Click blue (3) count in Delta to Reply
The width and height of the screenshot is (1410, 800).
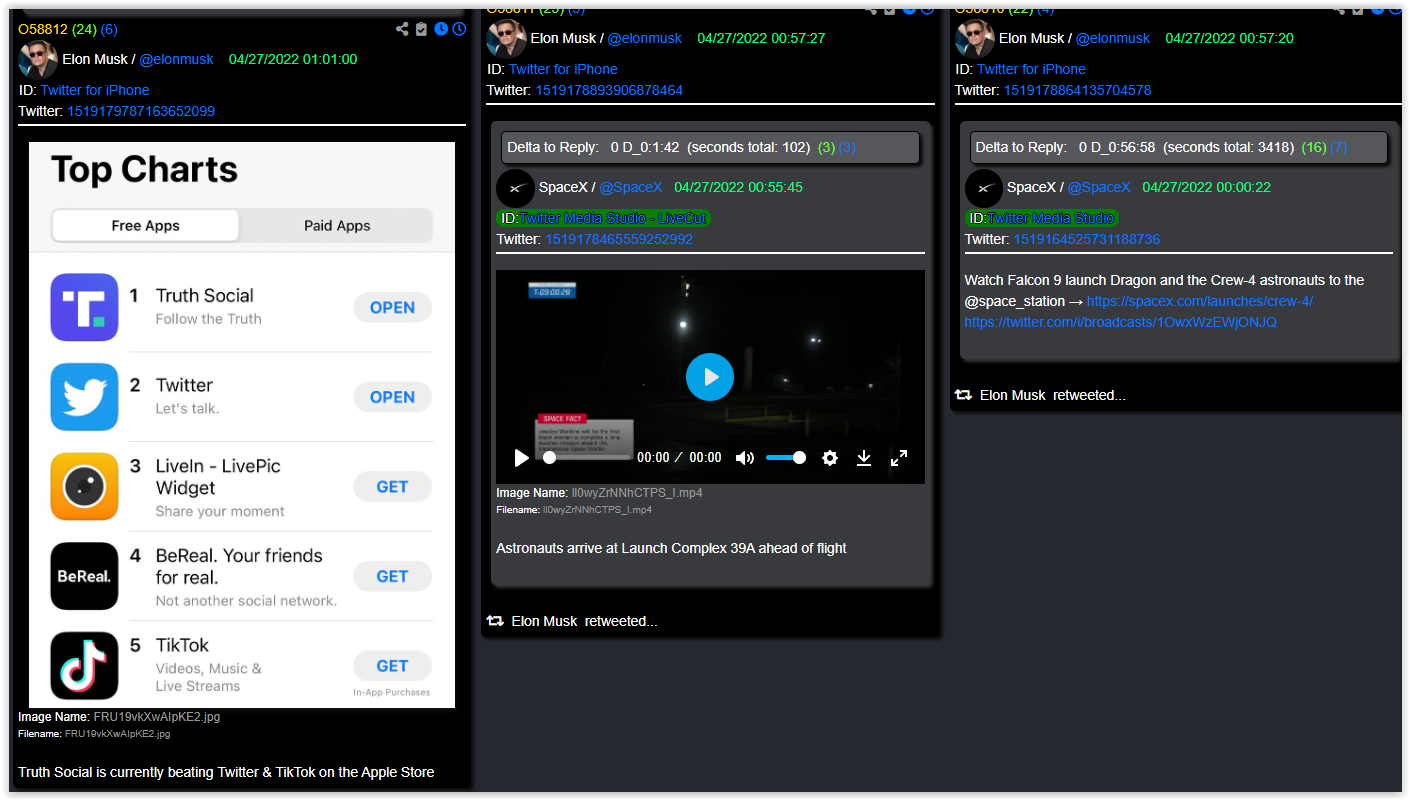pos(847,147)
